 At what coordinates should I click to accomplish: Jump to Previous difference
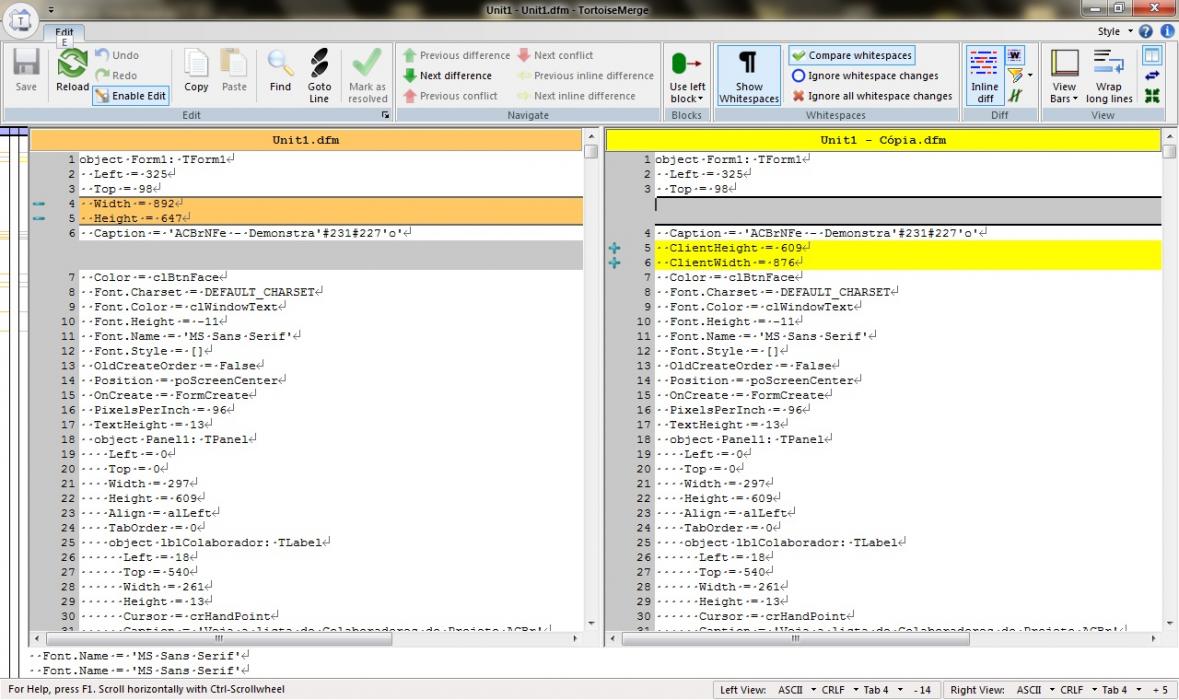tap(456, 55)
